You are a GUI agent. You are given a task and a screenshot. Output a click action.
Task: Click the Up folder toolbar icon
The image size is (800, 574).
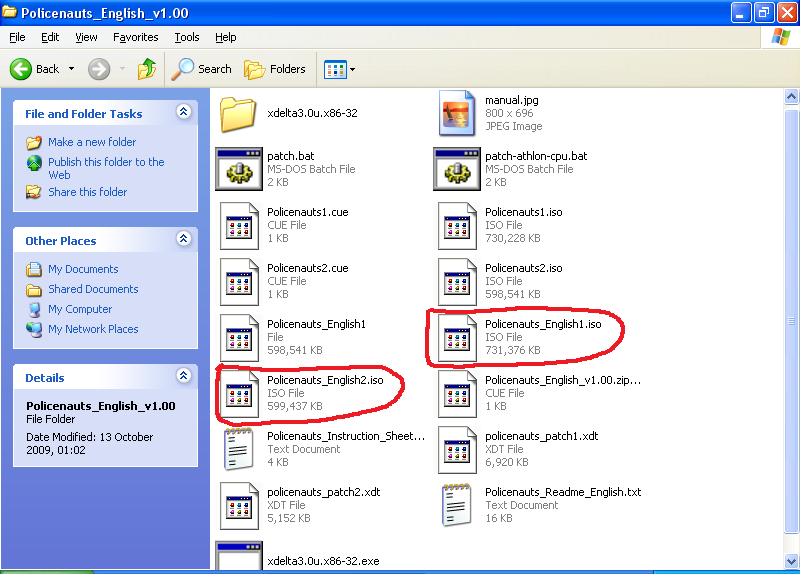(147, 69)
